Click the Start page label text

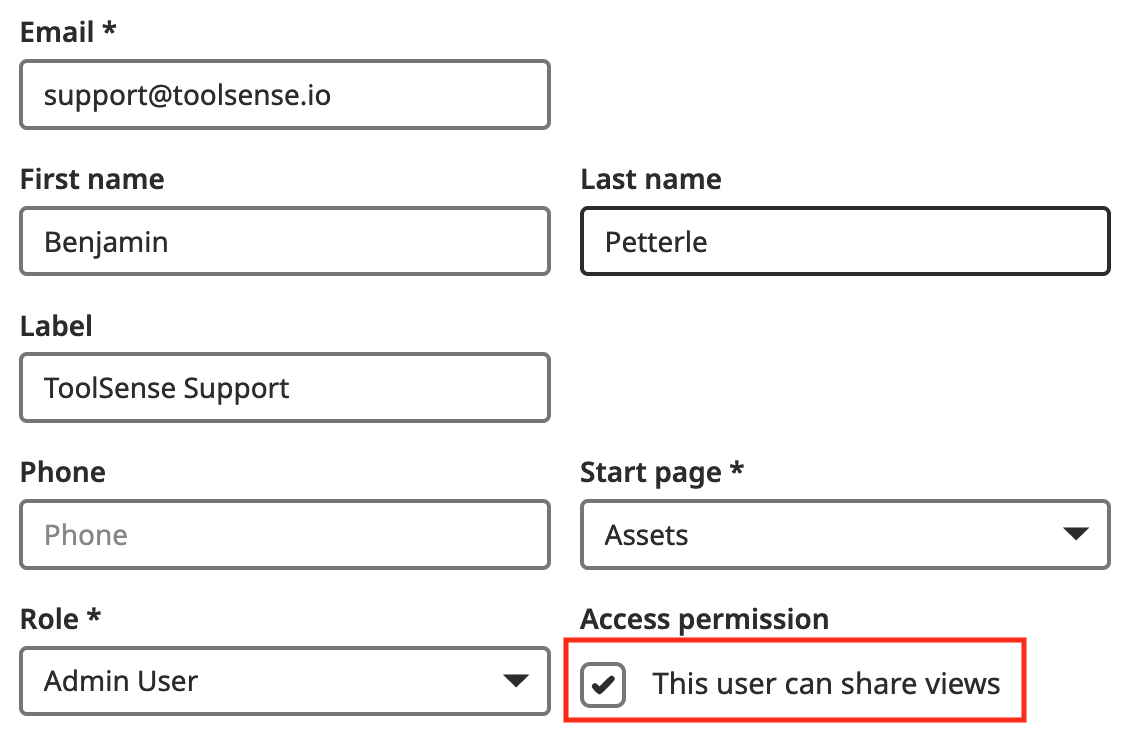point(650,472)
